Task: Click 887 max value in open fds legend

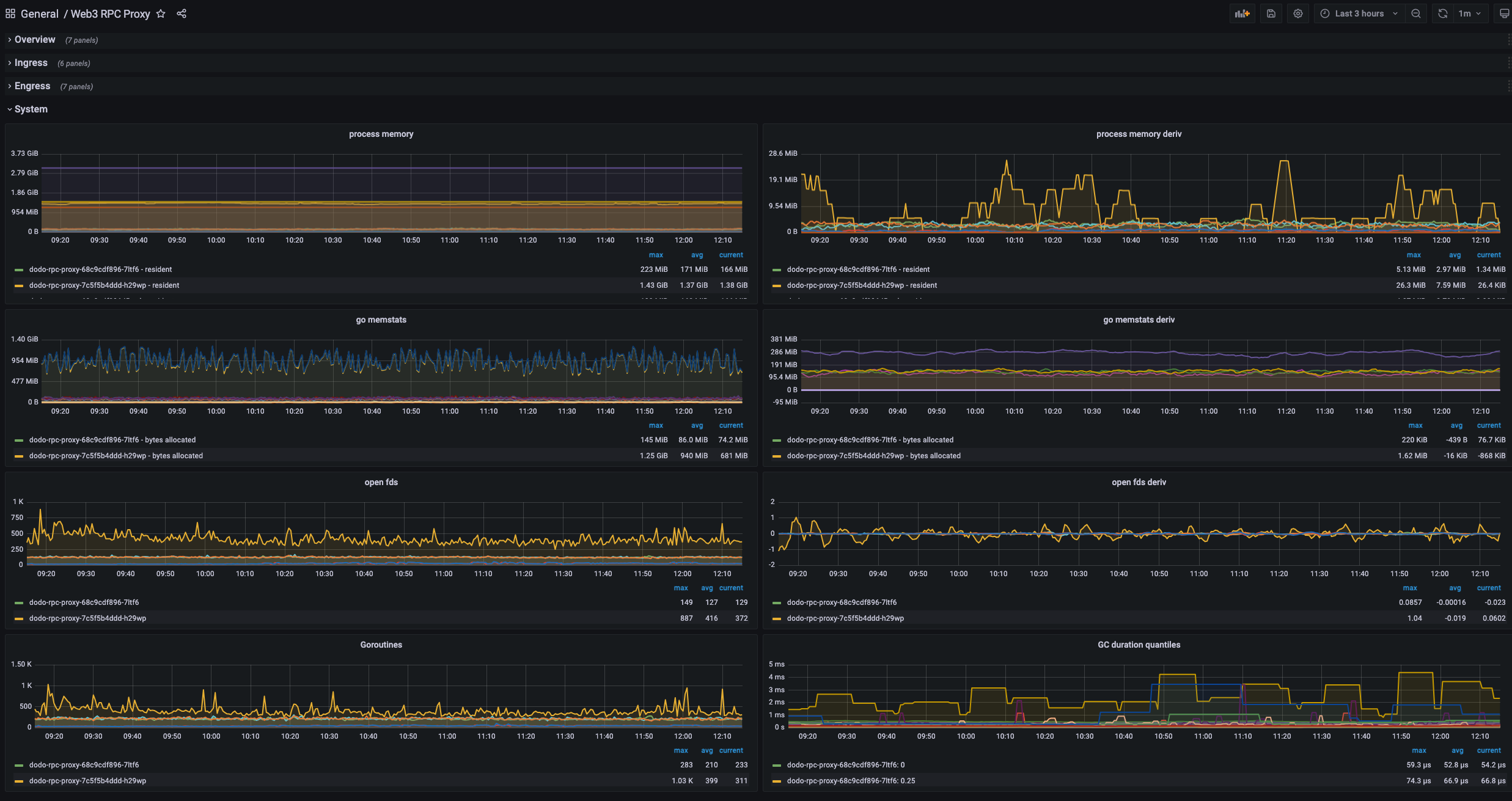Action: (686, 618)
